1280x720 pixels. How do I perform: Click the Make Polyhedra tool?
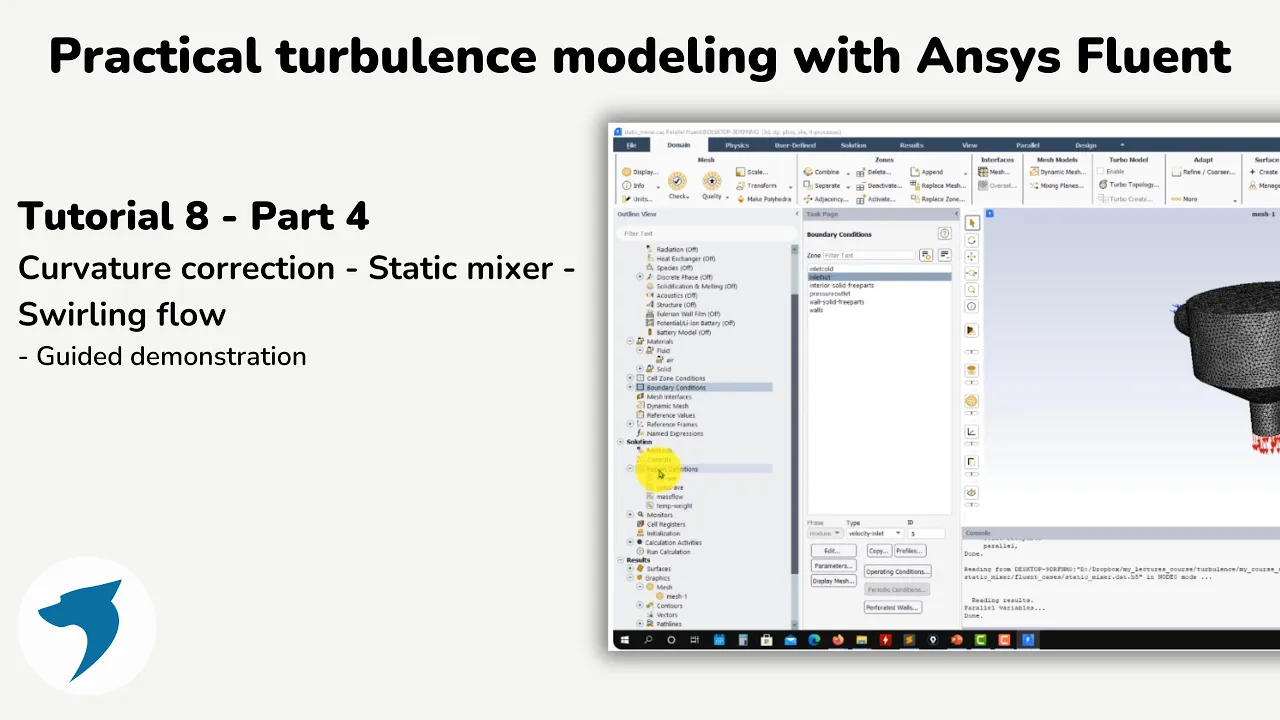coord(763,199)
